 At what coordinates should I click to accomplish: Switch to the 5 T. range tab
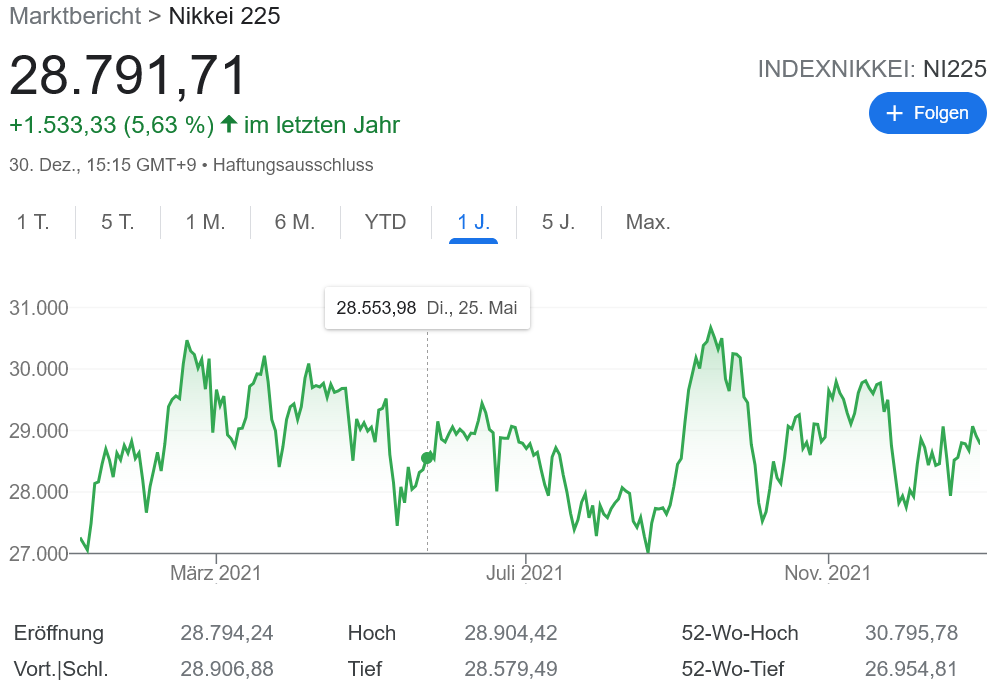(118, 222)
